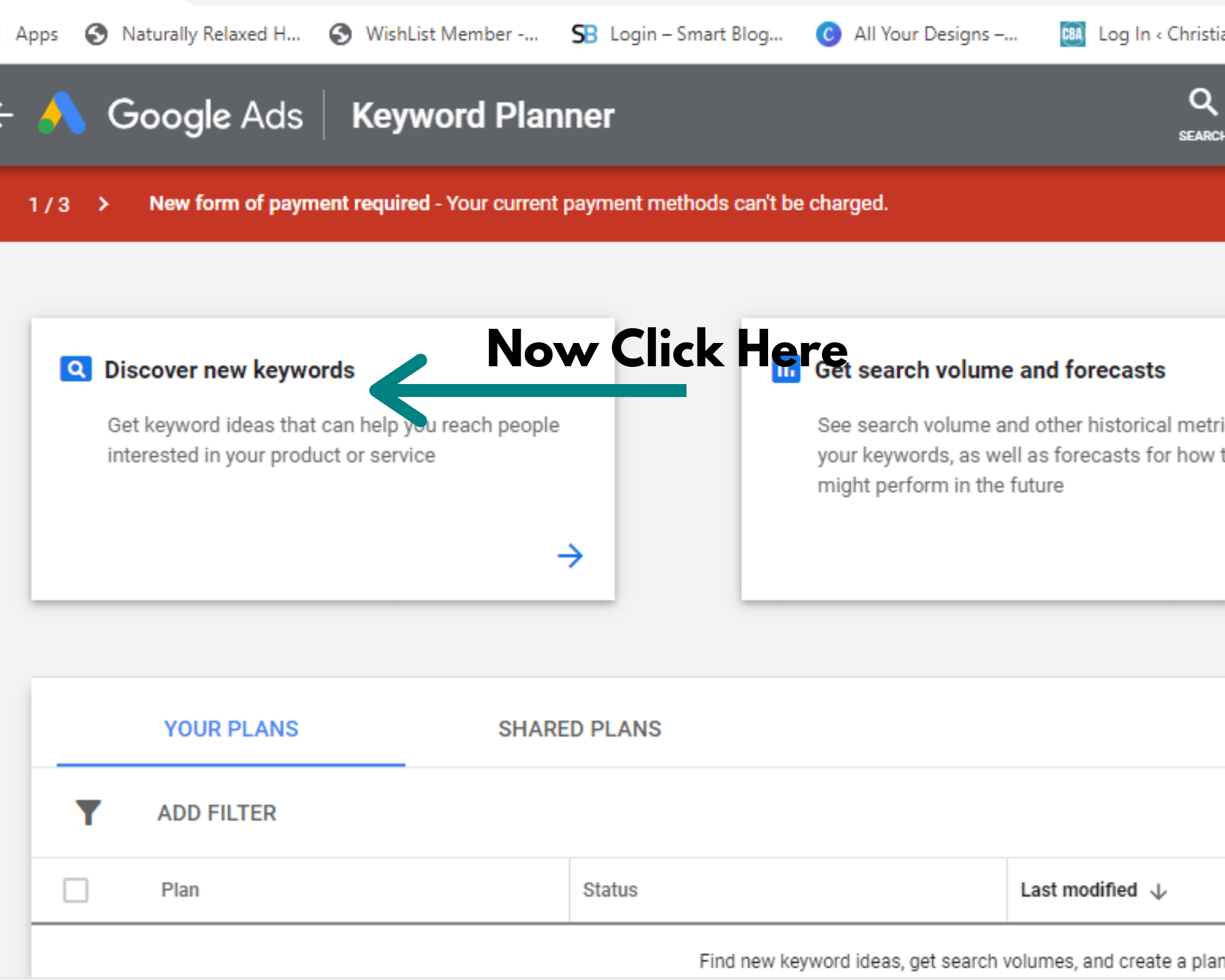Click the CBA Log In bookmark icon
The width and height of the screenshot is (1225, 980).
1072,34
